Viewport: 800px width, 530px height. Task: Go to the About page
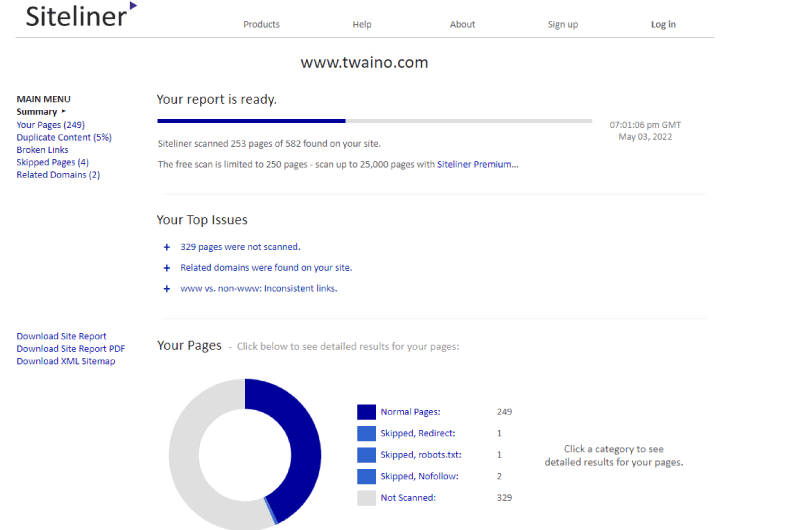pyautogui.click(x=462, y=24)
